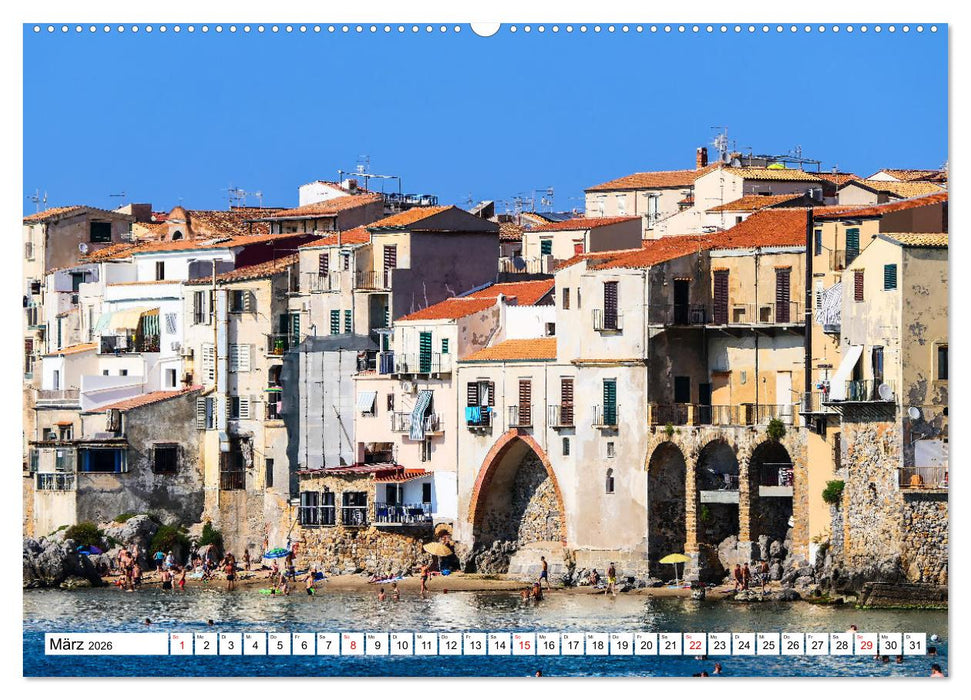Select the date 1 on the calendar strip

point(176,648)
